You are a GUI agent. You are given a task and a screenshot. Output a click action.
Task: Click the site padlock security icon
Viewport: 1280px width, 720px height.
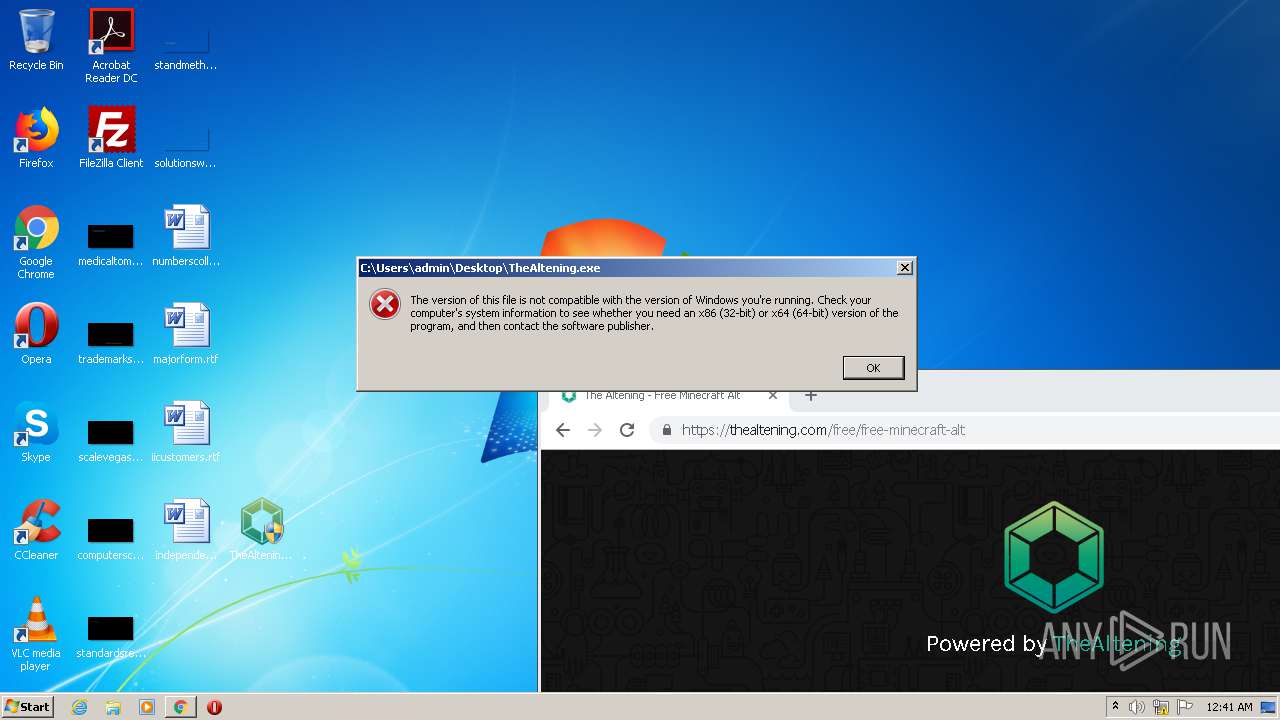[x=667, y=430]
